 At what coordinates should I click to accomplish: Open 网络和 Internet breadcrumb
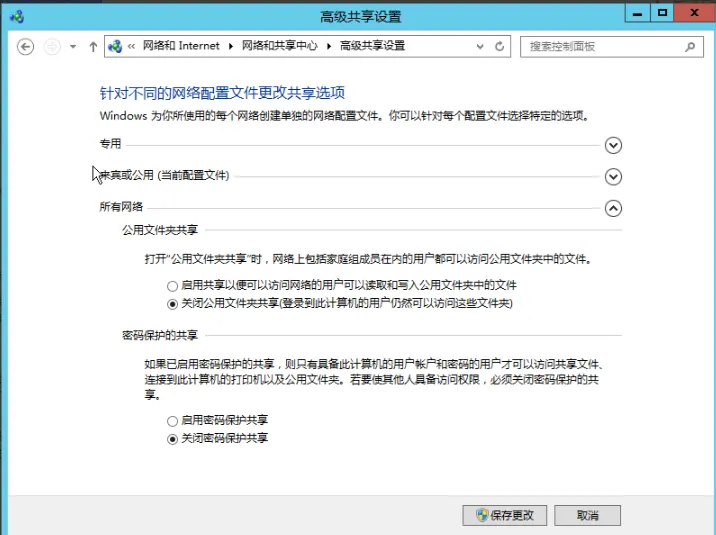[180, 47]
